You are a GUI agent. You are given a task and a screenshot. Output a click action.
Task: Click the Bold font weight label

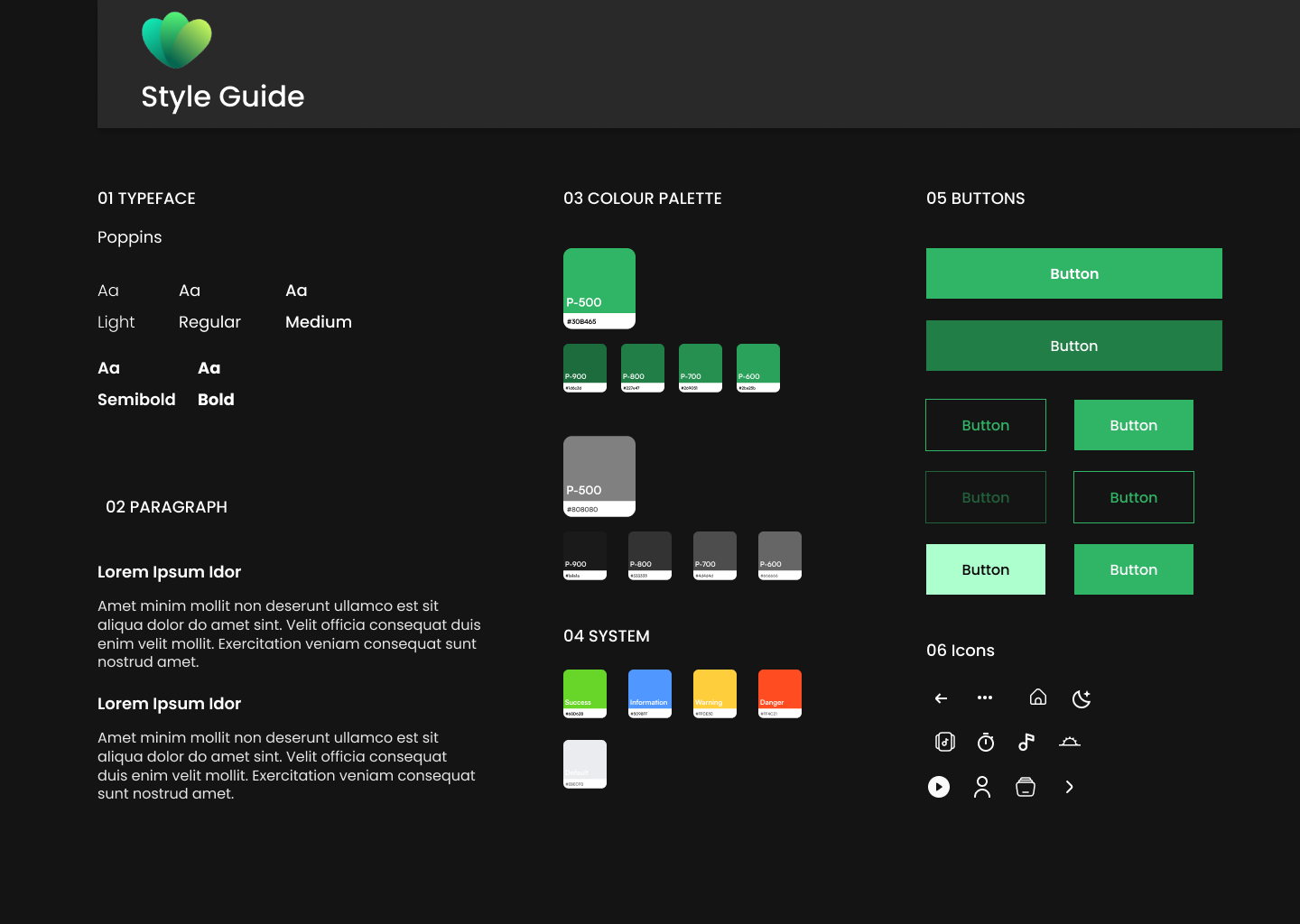click(216, 400)
